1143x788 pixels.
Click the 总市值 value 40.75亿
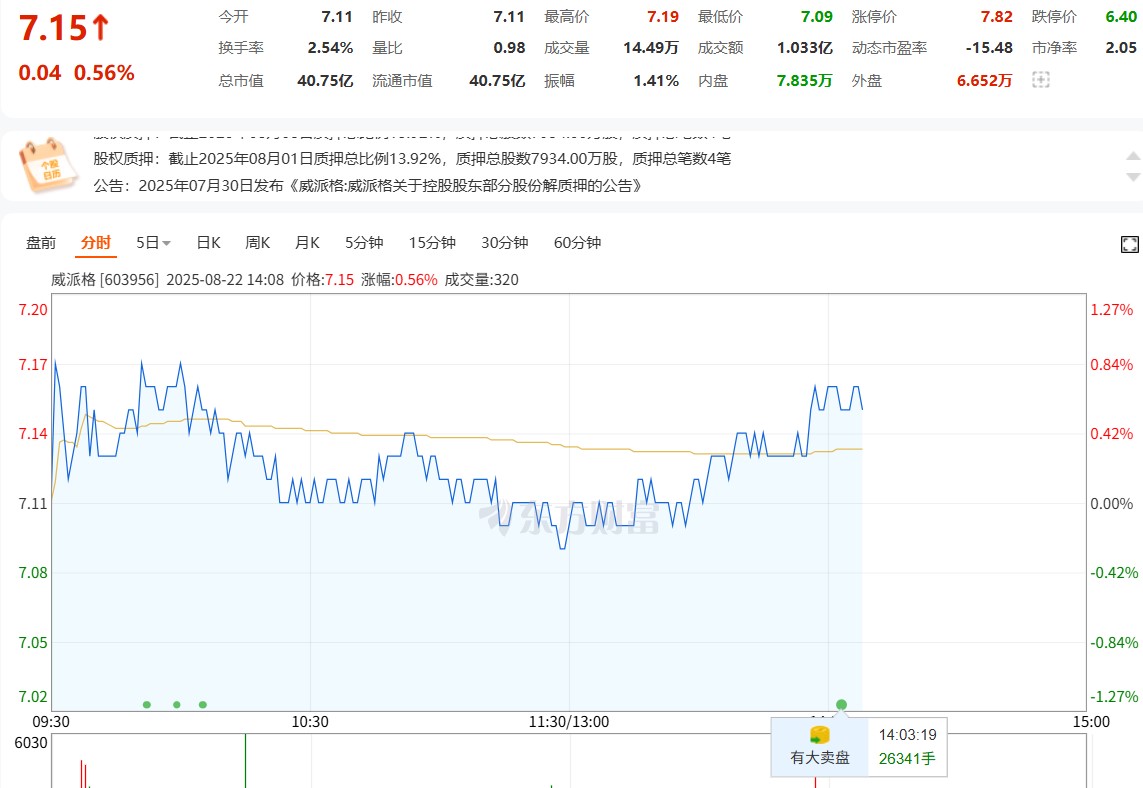[325, 81]
